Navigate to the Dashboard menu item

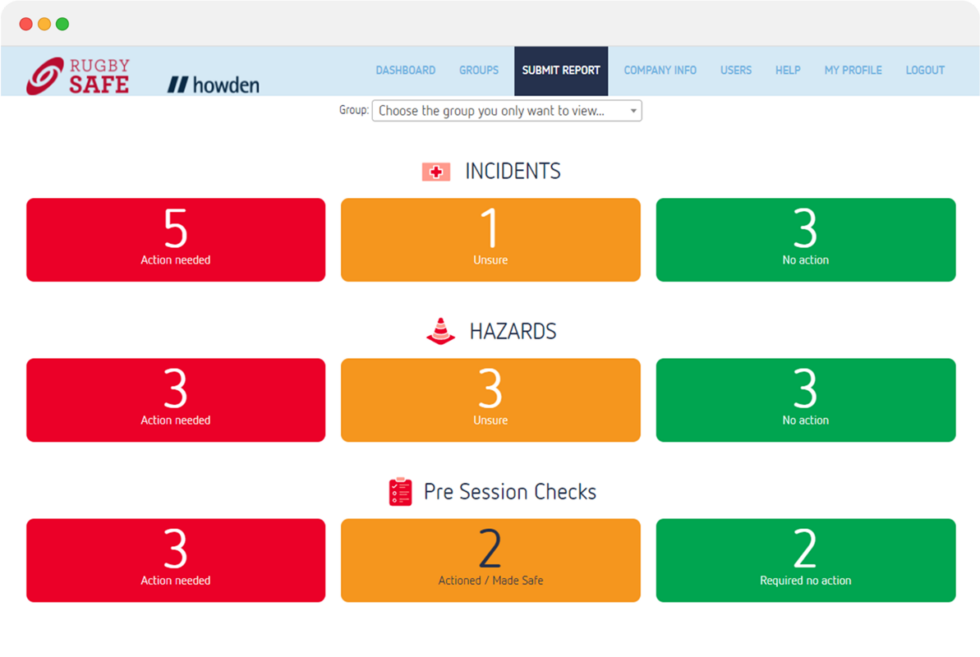(x=406, y=70)
